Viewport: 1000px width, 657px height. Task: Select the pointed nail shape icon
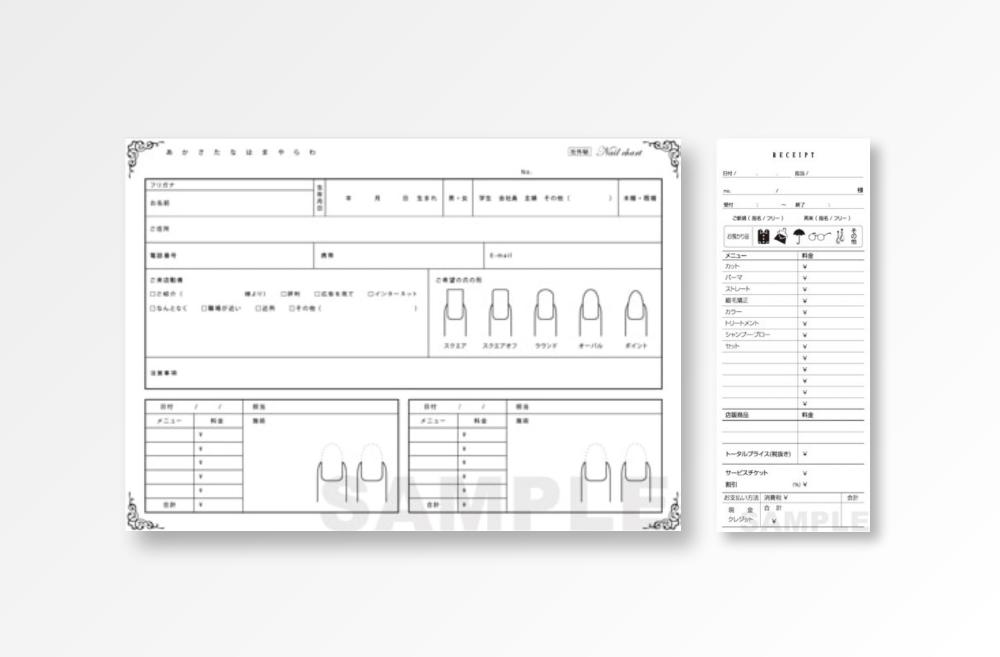pos(635,313)
